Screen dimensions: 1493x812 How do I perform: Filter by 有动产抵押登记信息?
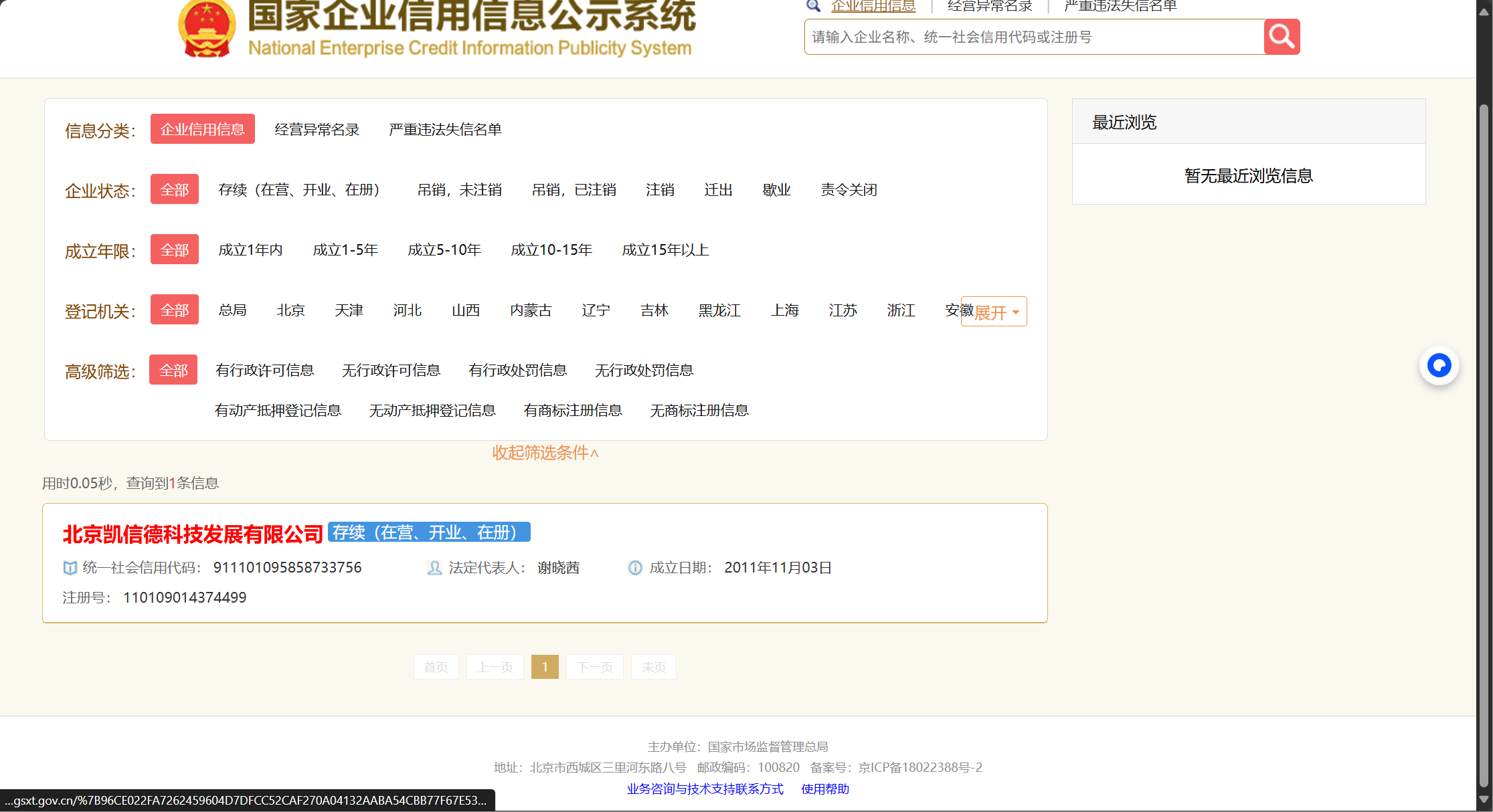(278, 411)
